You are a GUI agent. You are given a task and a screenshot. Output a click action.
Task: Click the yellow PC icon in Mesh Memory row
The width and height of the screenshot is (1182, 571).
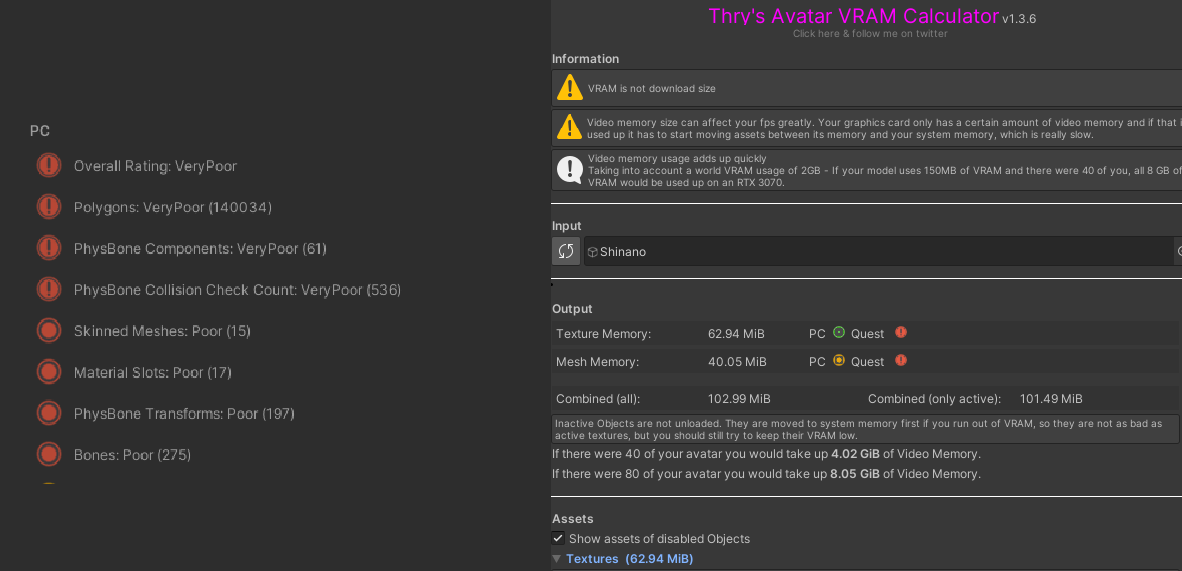(x=838, y=361)
